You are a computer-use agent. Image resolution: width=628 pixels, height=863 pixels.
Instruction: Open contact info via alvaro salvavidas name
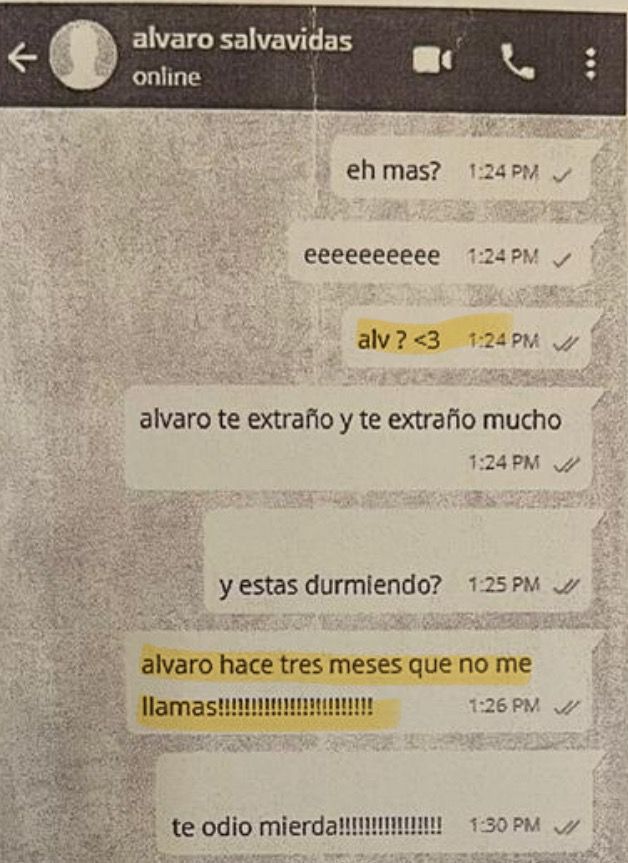[x=242, y=40]
